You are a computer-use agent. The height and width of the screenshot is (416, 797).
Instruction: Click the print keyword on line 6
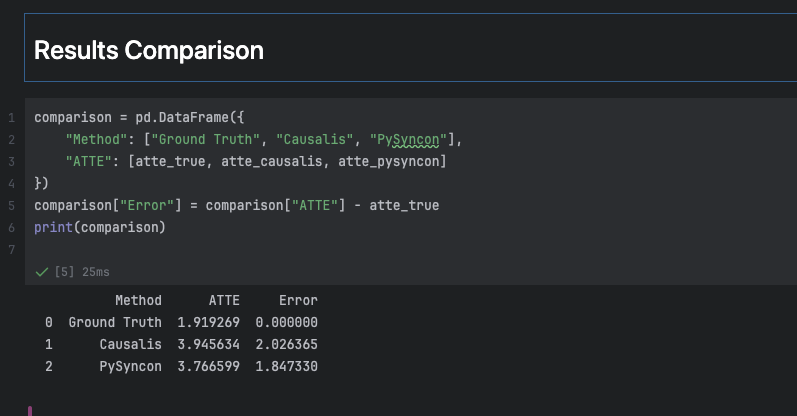(x=53, y=227)
